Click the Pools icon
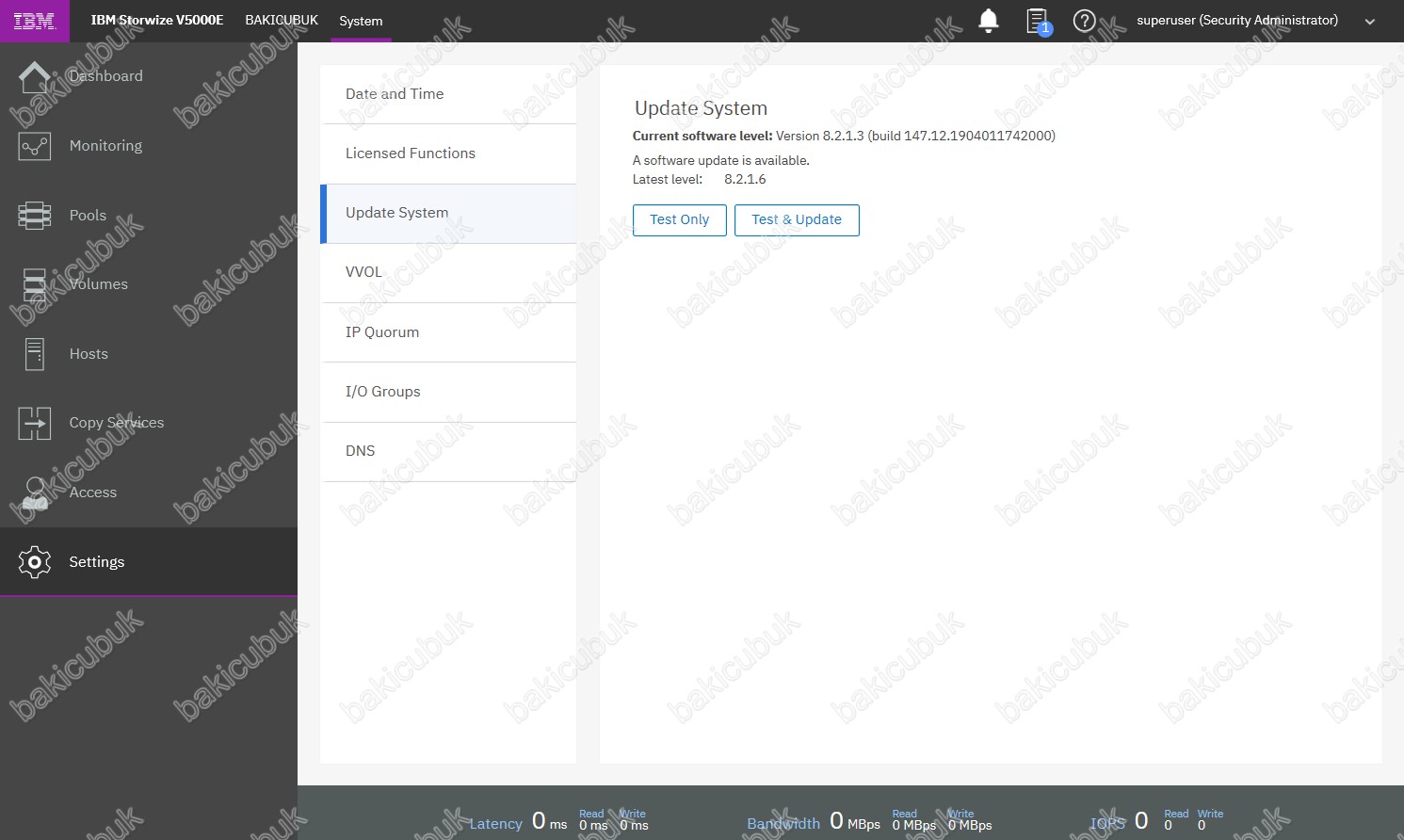The image size is (1404, 840). point(35,216)
